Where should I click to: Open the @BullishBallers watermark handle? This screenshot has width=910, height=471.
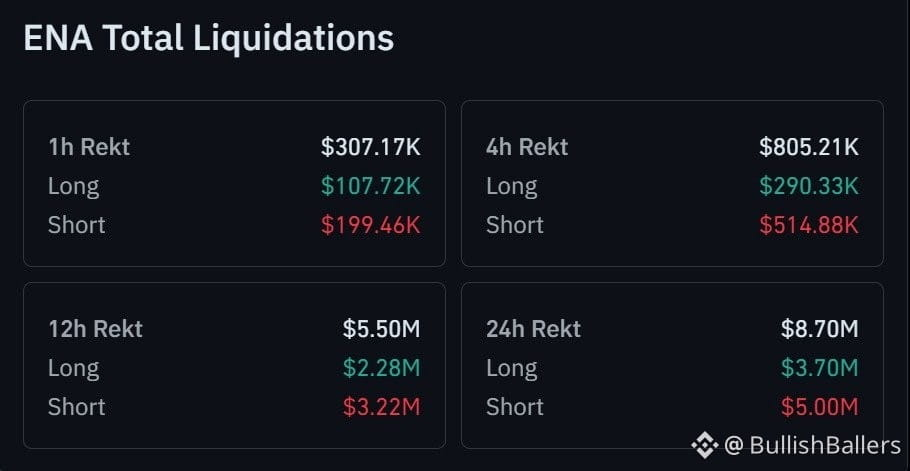tap(812, 445)
